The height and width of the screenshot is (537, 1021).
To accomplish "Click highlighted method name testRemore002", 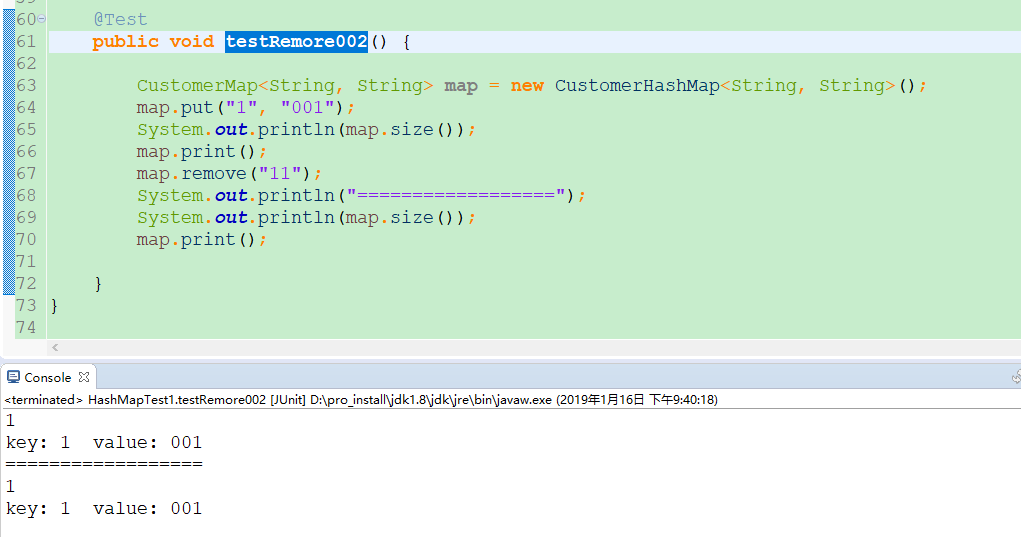I will pyautogui.click(x=296, y=42).
